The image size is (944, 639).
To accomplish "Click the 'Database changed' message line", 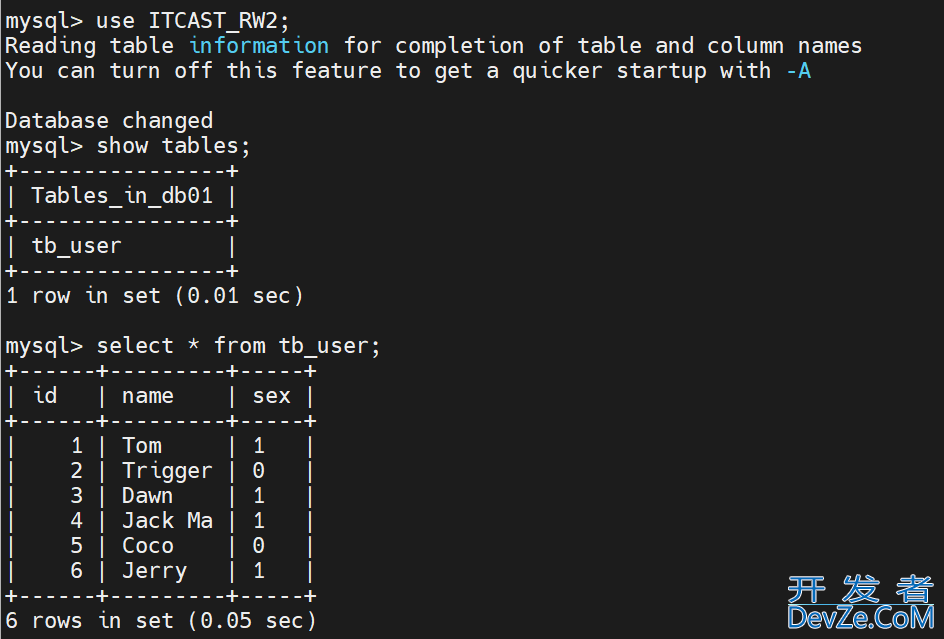I will tap(109, 120).
